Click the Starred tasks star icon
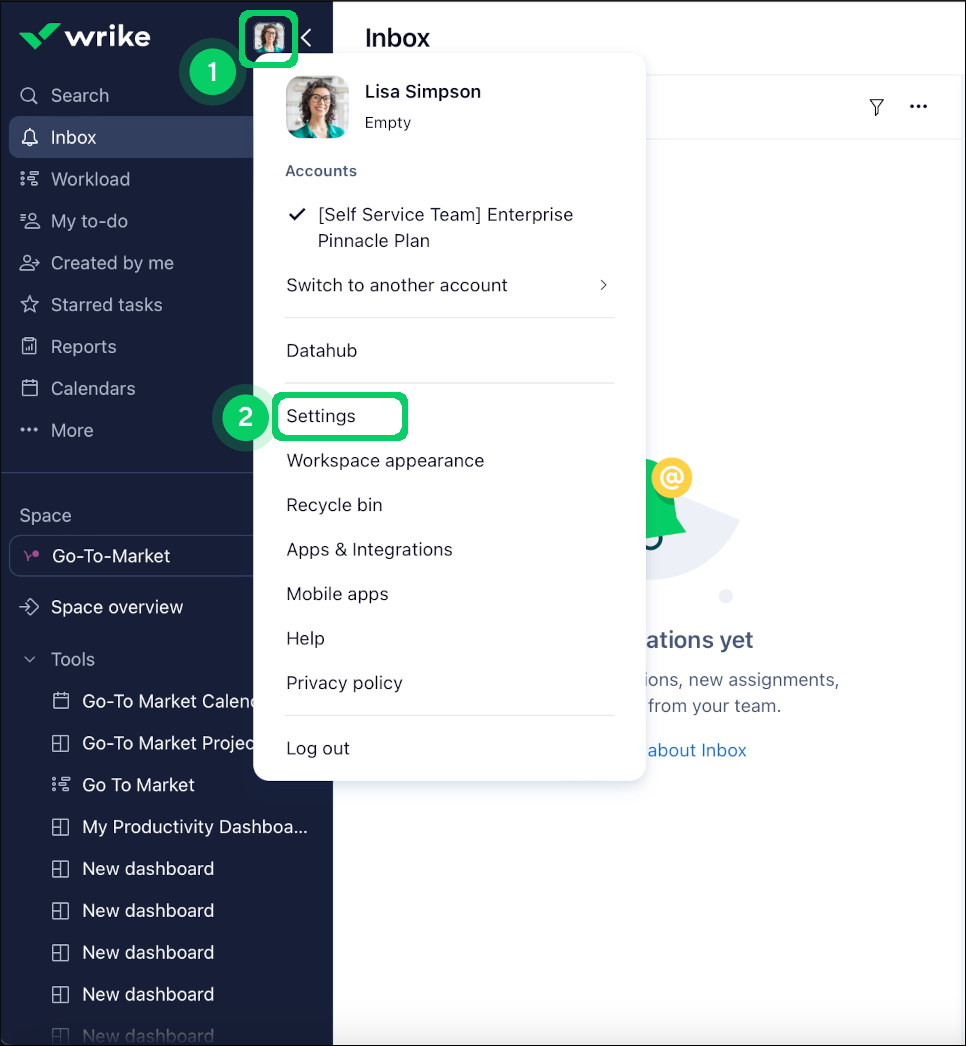 (x=30, y=304)
